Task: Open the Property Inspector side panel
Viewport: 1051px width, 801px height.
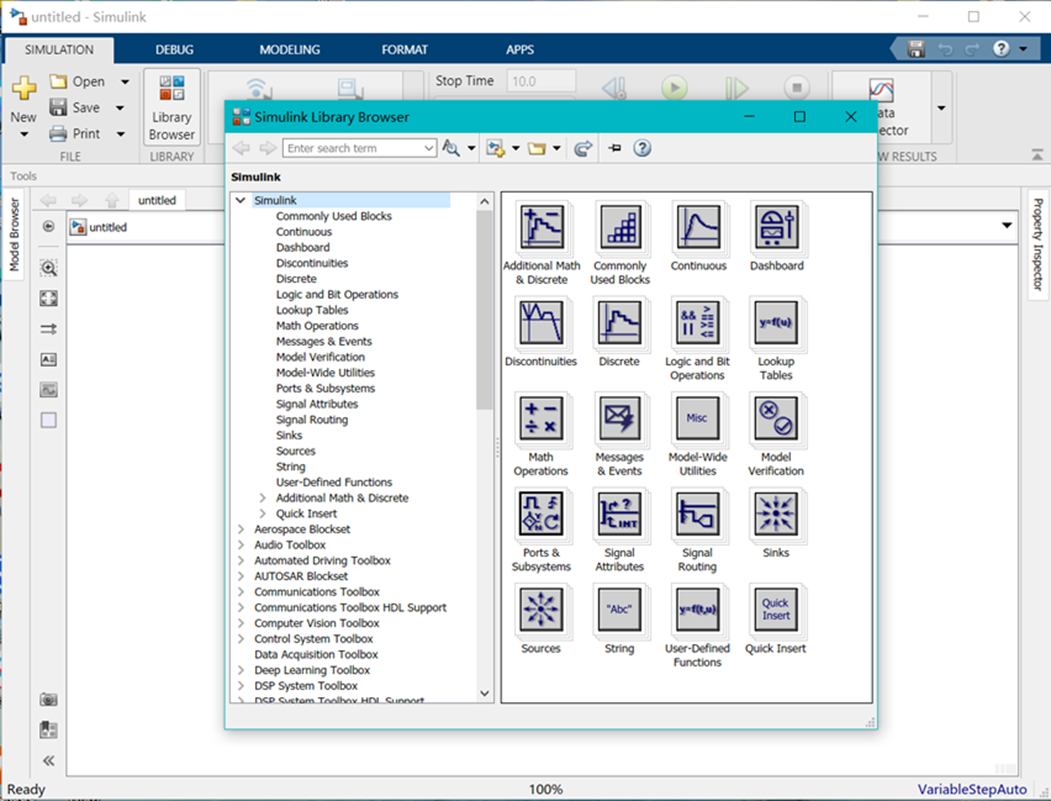Action: coord(1037,245)
